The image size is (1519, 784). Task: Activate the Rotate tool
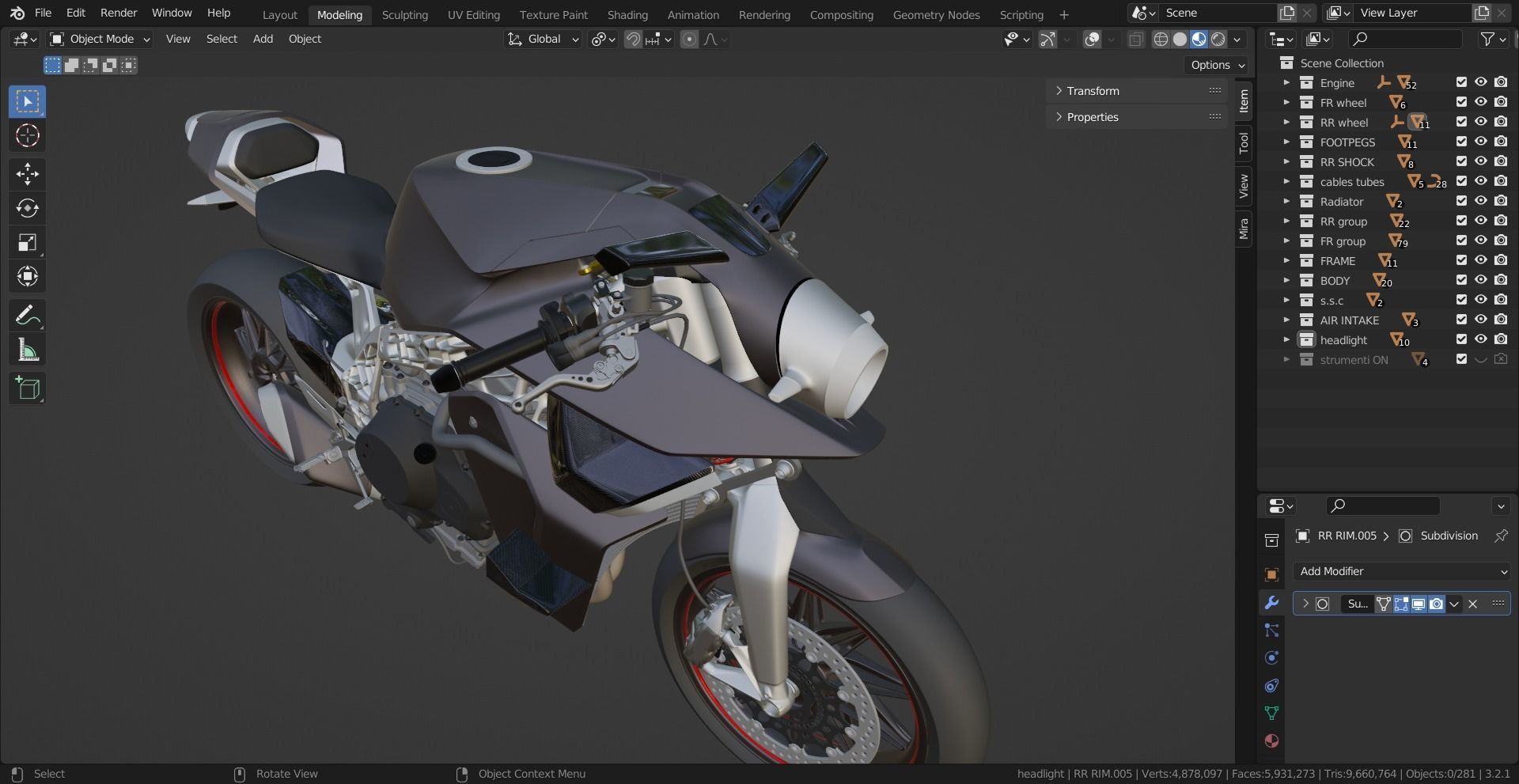pyautogui.click(x=28, y=208)
